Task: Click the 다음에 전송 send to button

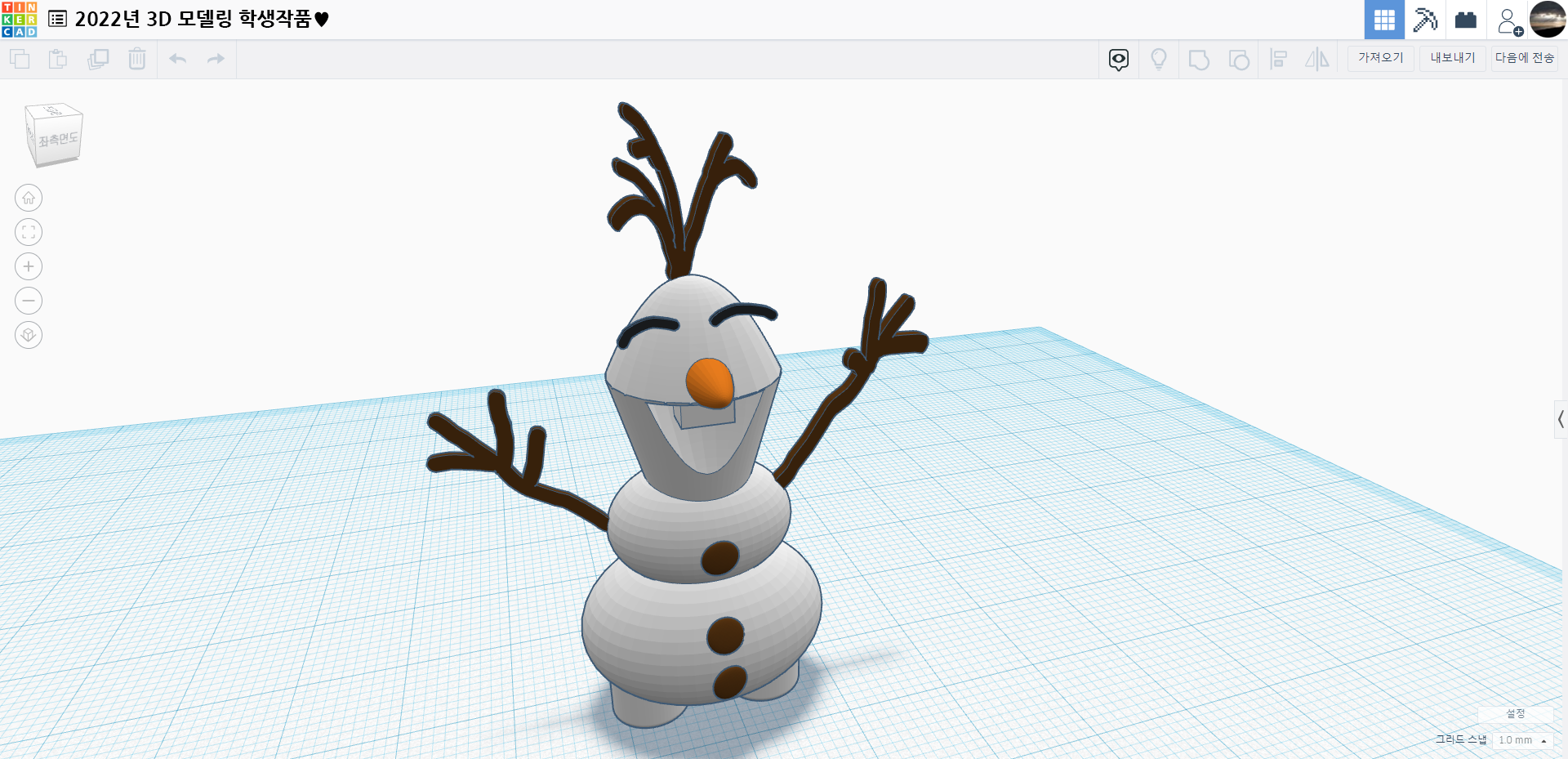Action: click(1525, 58)
